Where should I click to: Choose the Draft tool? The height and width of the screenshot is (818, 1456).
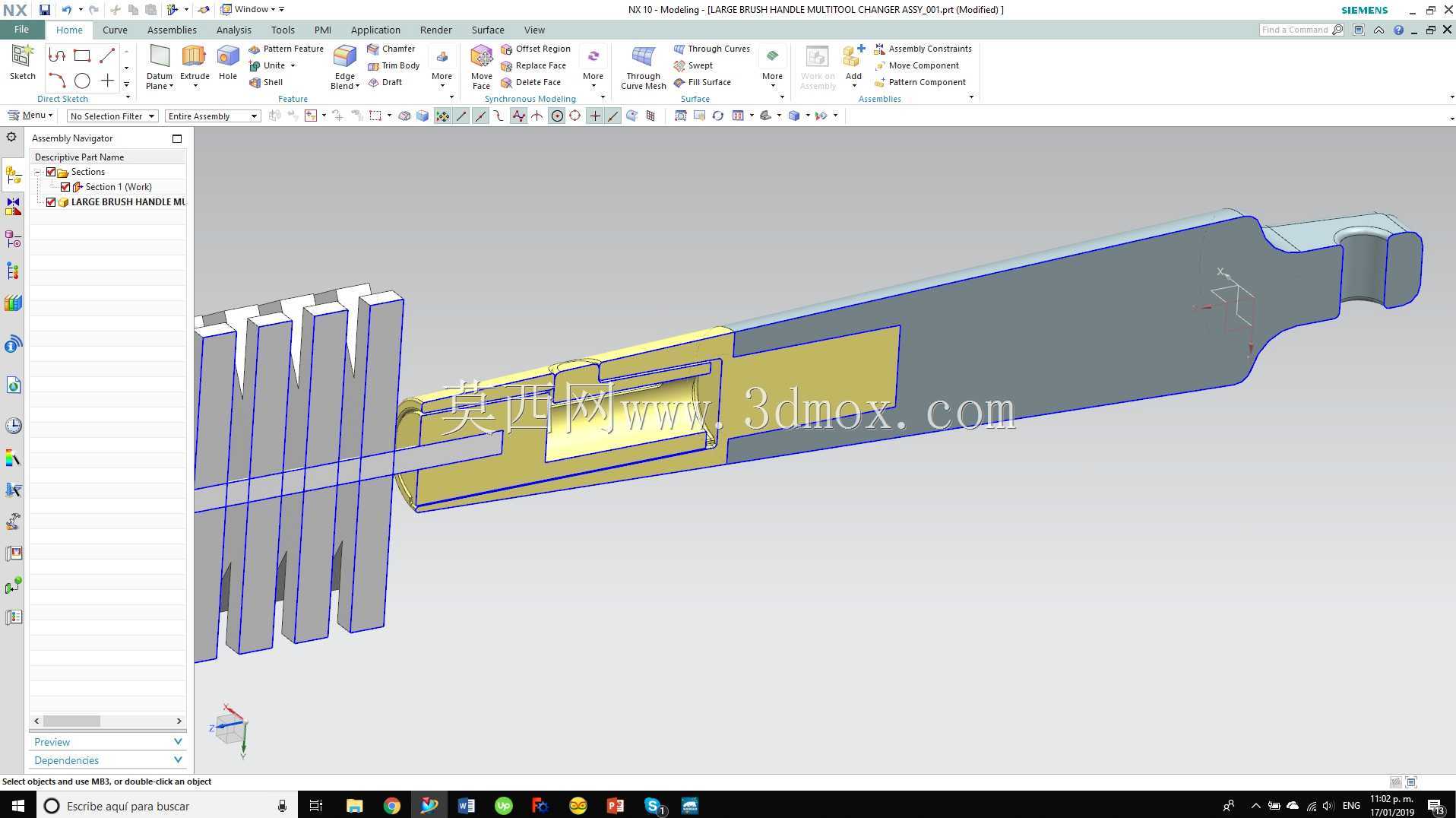click(x=385, y=82)
